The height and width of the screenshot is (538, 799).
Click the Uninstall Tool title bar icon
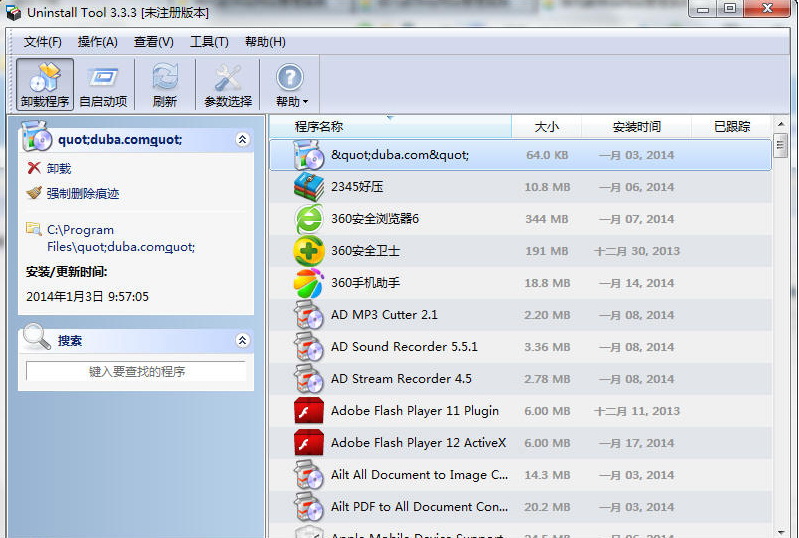click(13, 12)
